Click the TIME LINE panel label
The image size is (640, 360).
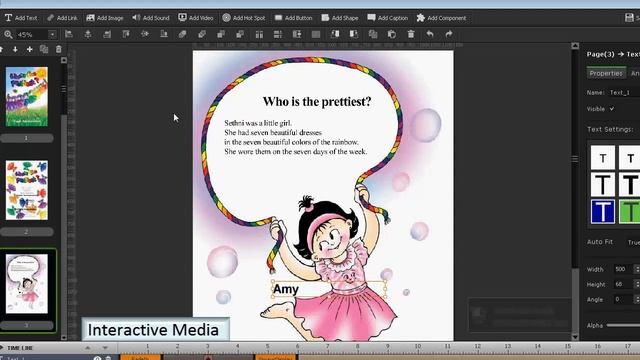tap(20, 348)
